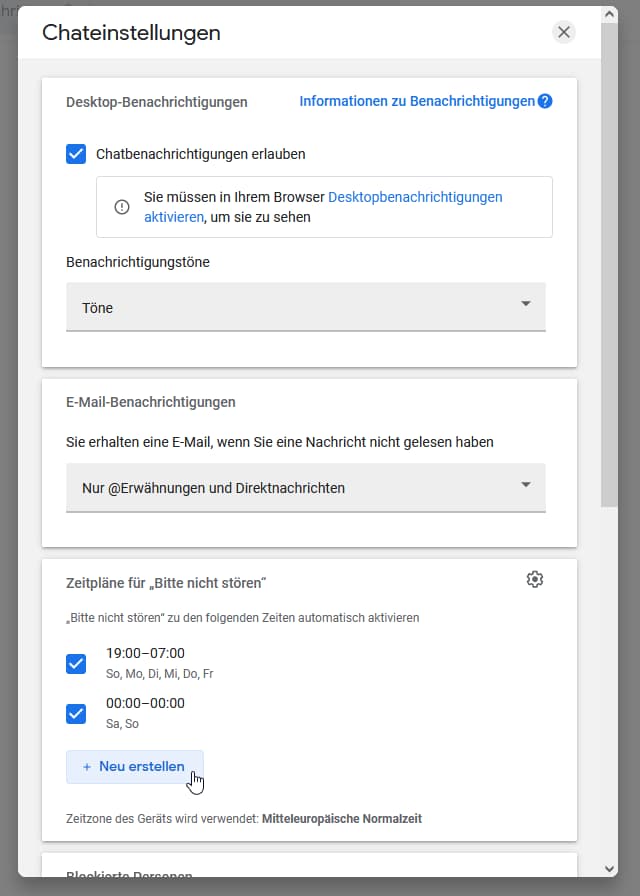This screenshot has height=896, width=640.
Task: Close the Chateinstellungen dialog
Action: tap(564, 33)
